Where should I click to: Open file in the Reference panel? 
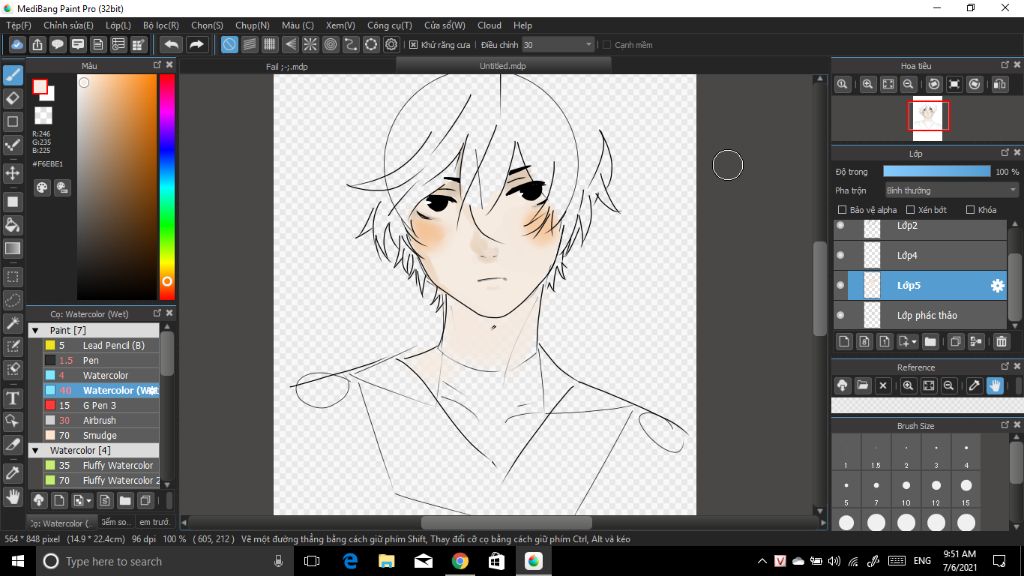[x=863, y=386]
